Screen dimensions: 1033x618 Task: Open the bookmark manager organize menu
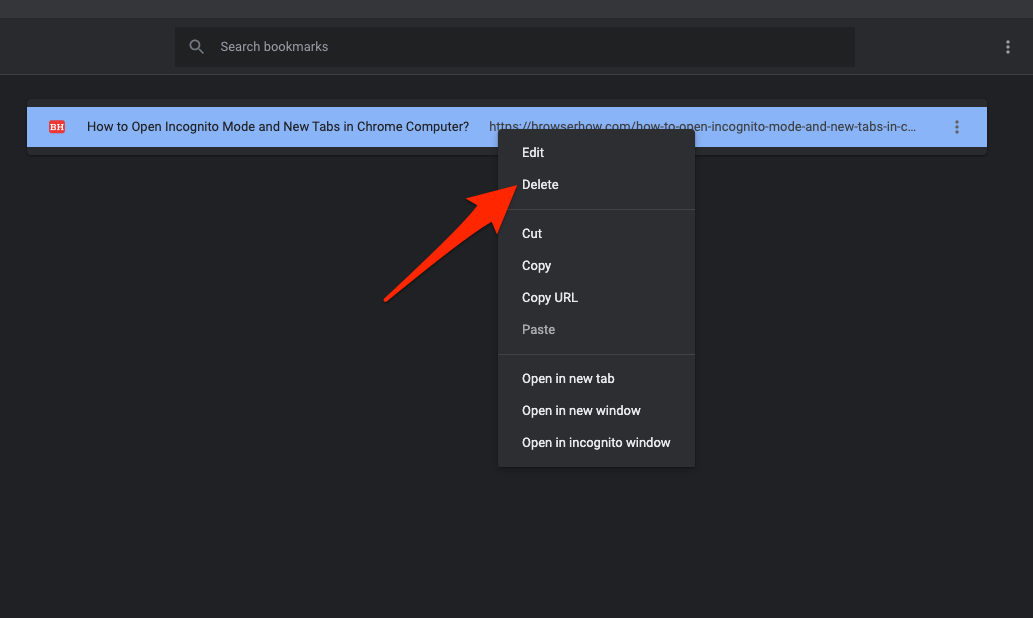(1007, 47)
